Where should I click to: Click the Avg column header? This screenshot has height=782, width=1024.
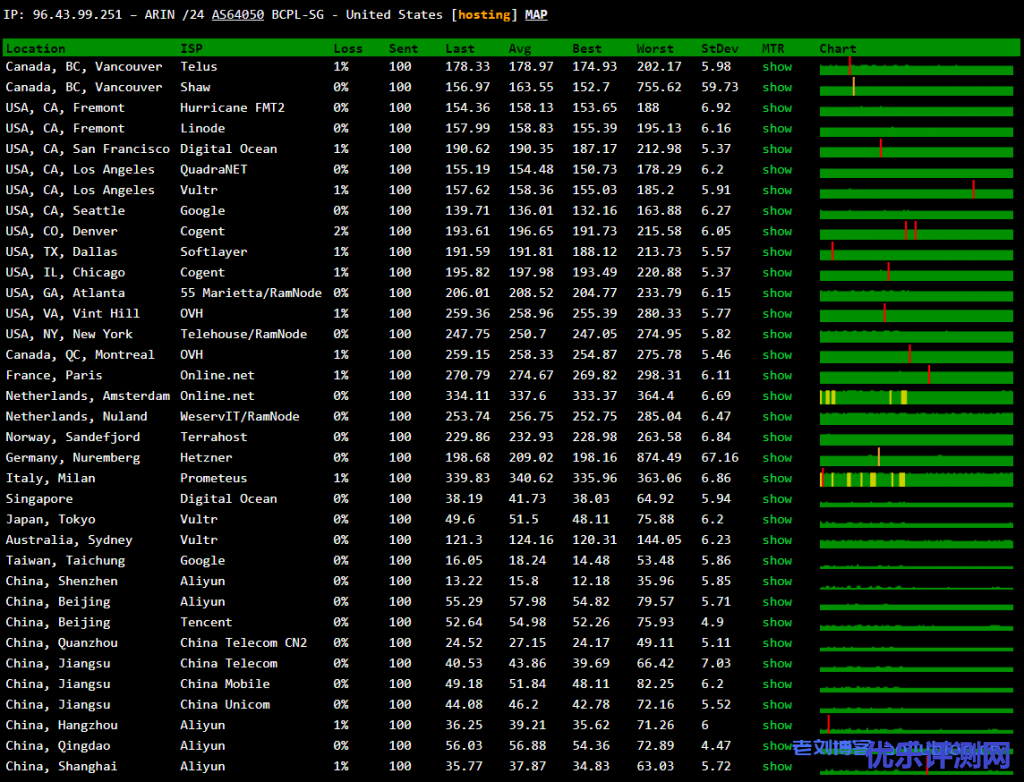519,48
